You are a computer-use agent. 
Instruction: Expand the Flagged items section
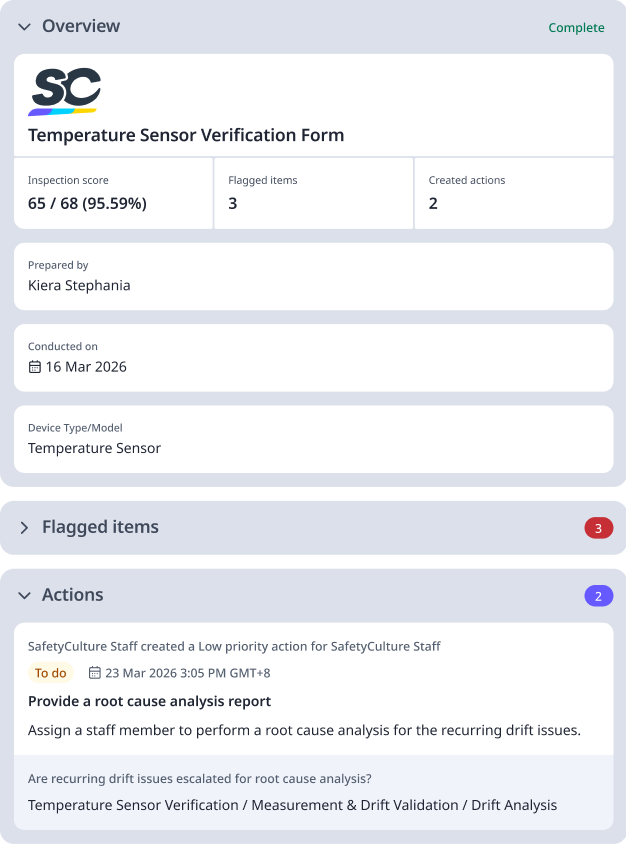pos(24,527)
